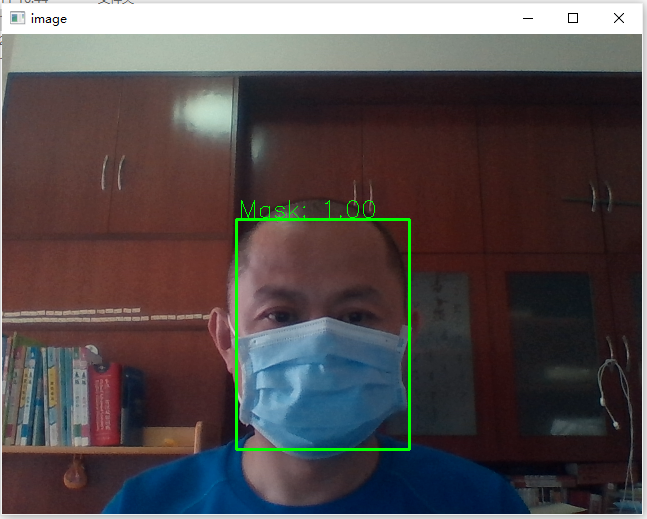Click the green "Mask: 1.00" detection label
The width and height of the screenshot is (647, 519).
click(307, 209)
